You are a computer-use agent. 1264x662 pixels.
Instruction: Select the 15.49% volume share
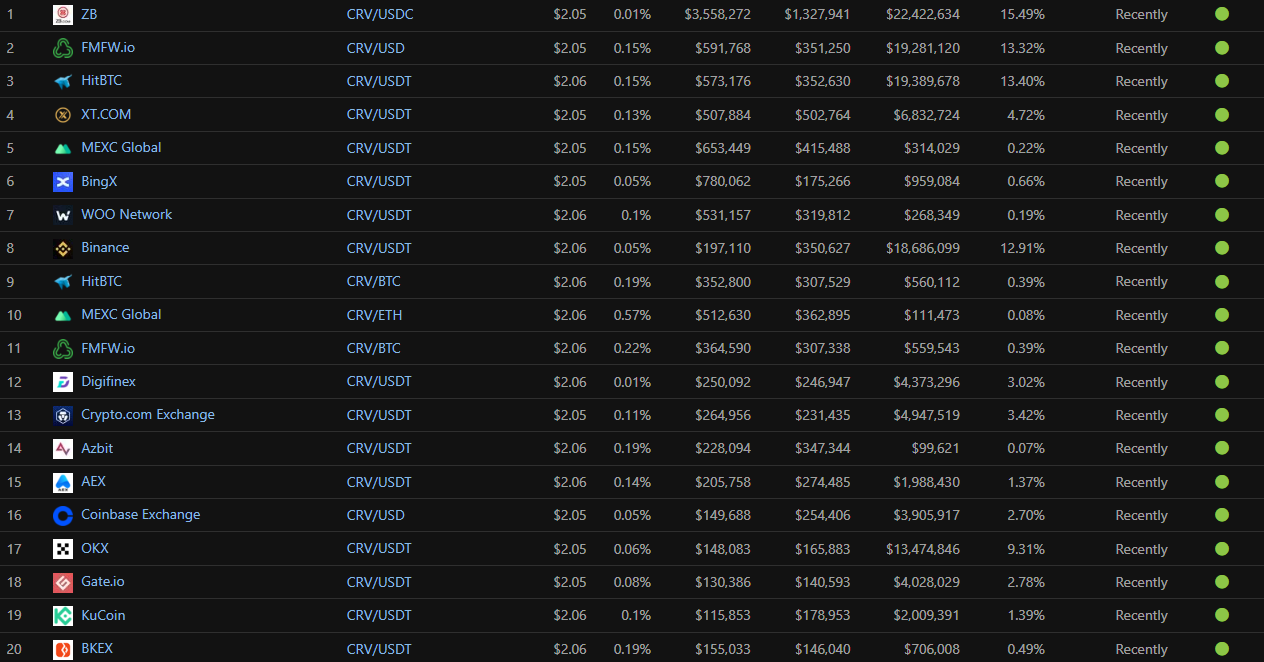click(x=1022, y=15)
